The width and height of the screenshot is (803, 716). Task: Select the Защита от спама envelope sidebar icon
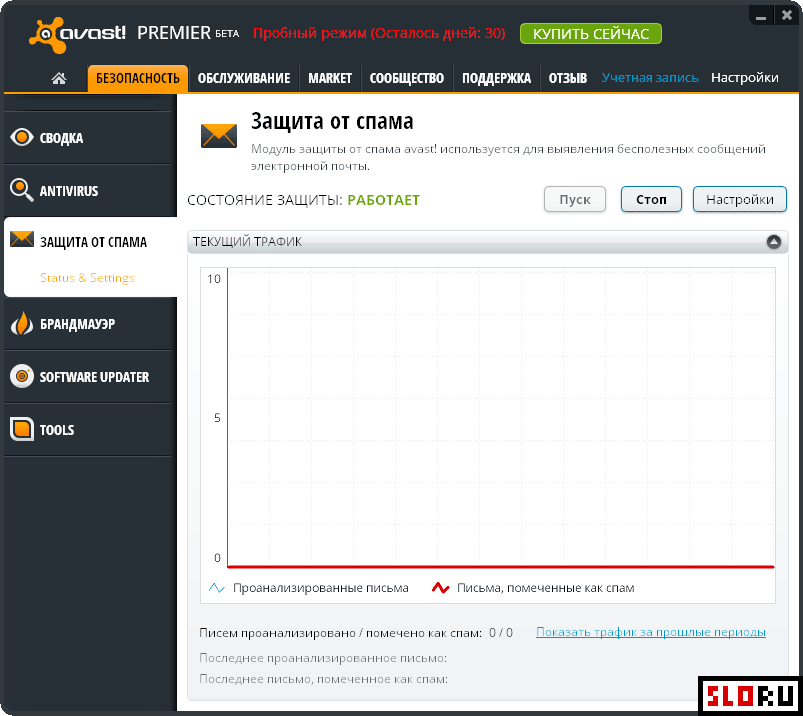click(x=22, y=239)
